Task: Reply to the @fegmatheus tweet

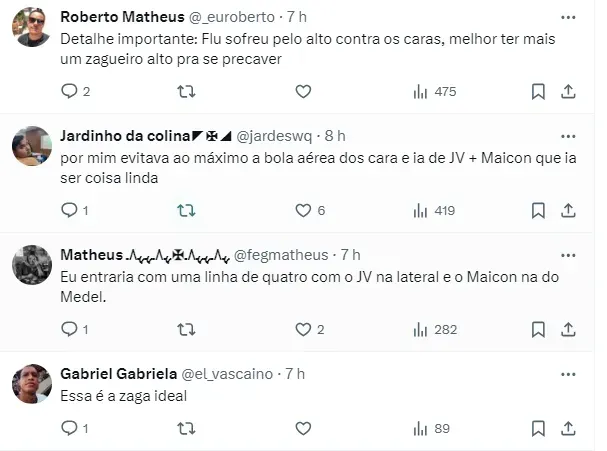Action: pyautogui.click(x=69, y=328)
